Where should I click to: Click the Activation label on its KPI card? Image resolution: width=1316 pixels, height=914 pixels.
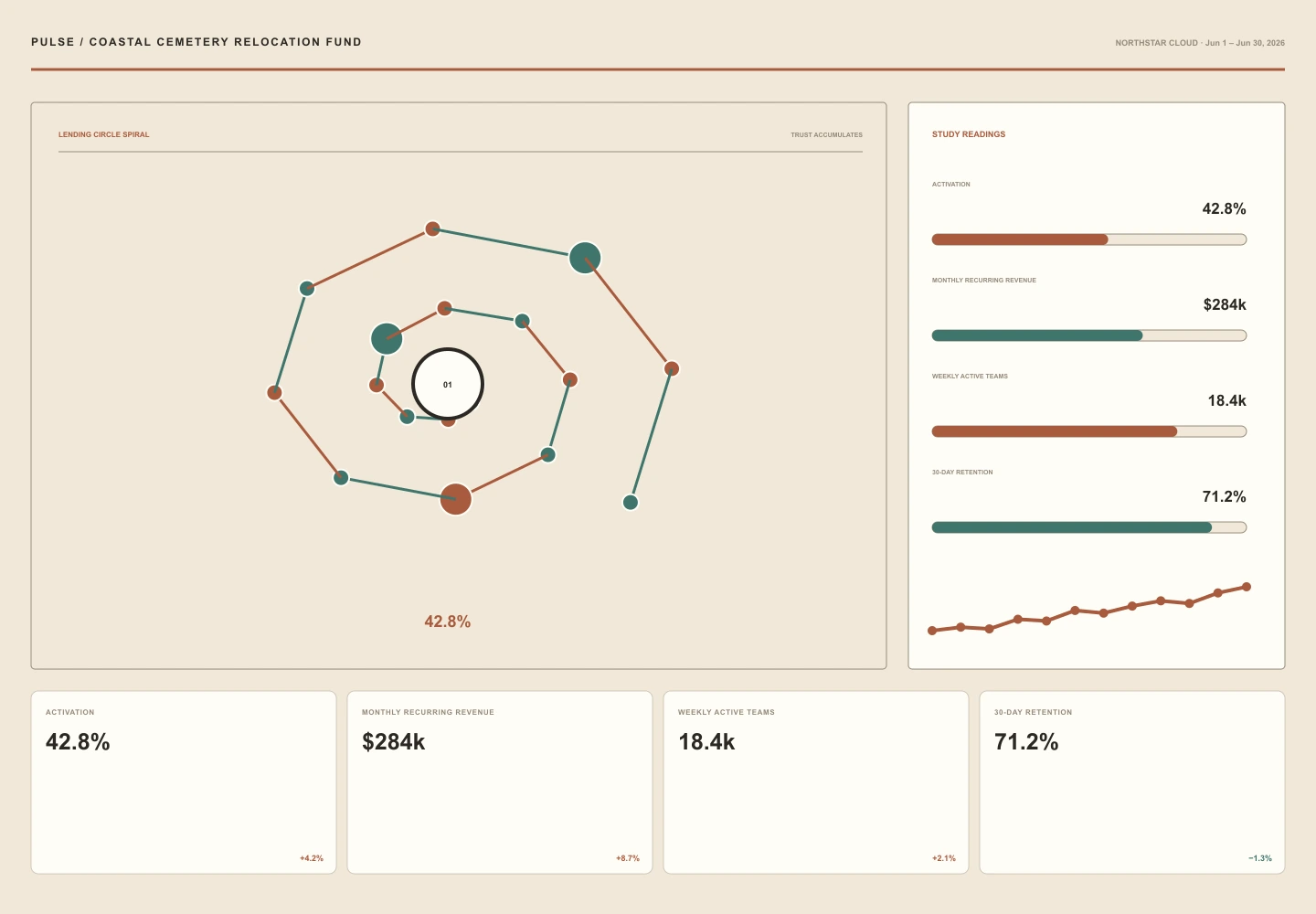point(70,712)
